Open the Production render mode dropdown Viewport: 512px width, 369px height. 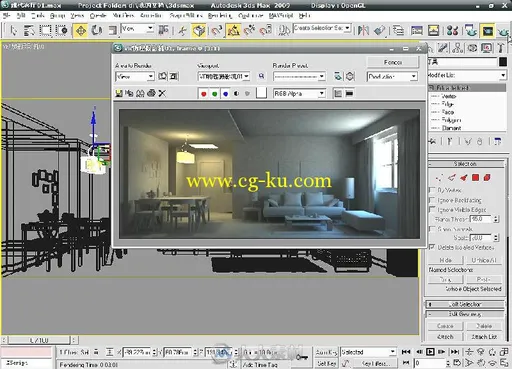(x=392, y=77)
